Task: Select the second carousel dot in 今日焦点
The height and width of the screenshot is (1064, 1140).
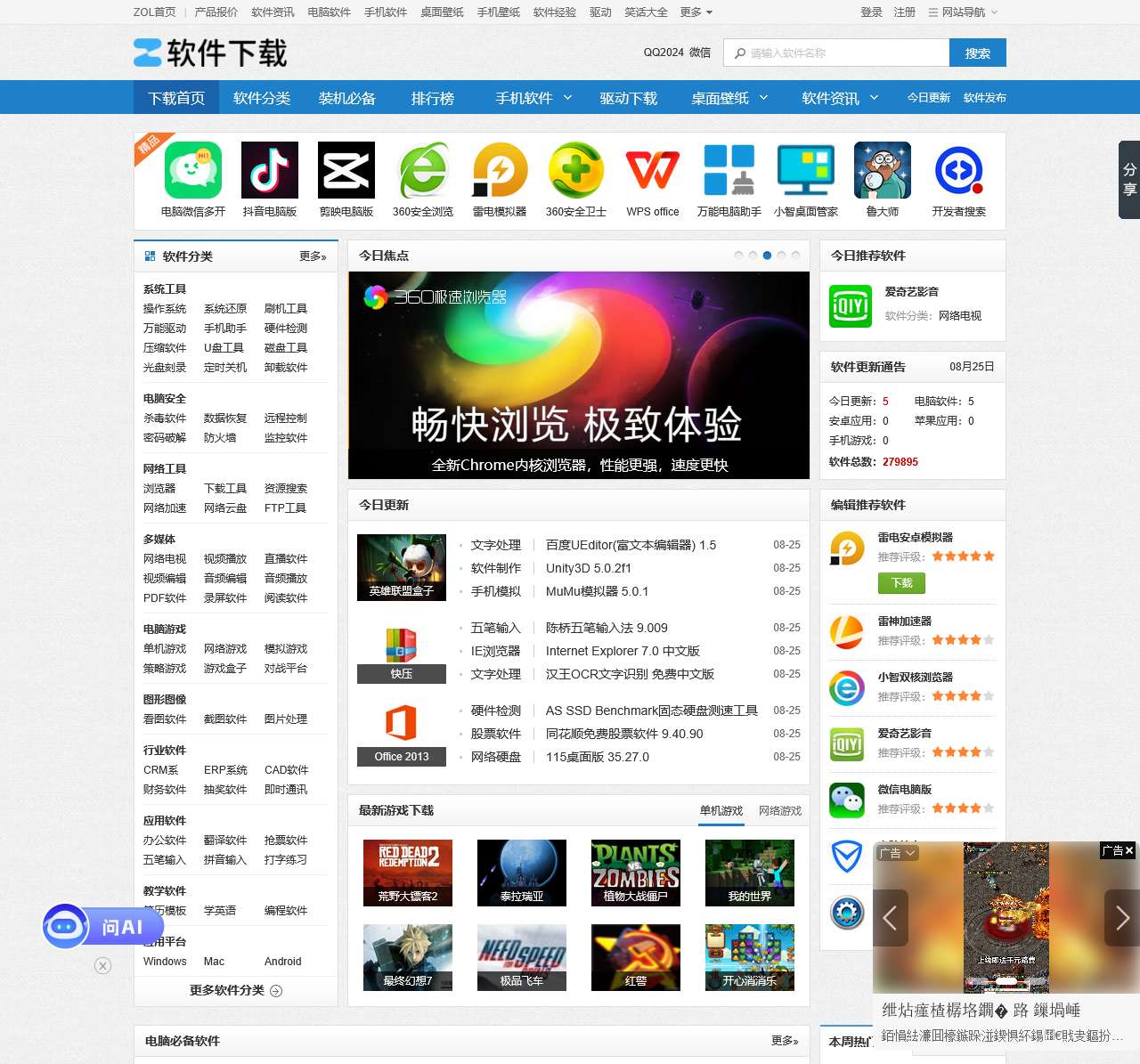Action: tap(753, 256)
